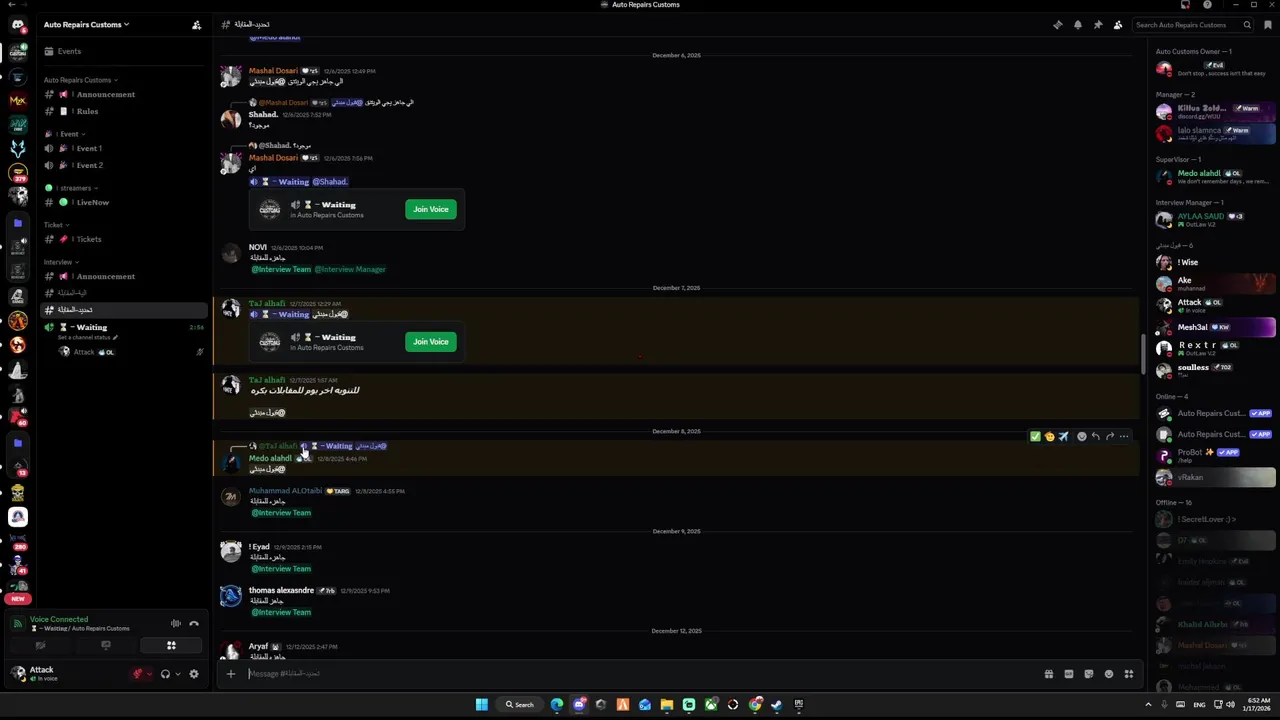Open the Tickets channel
The height and width of the screenshot is (720, 1280).
pyautogui.click(x=124, y=240)
